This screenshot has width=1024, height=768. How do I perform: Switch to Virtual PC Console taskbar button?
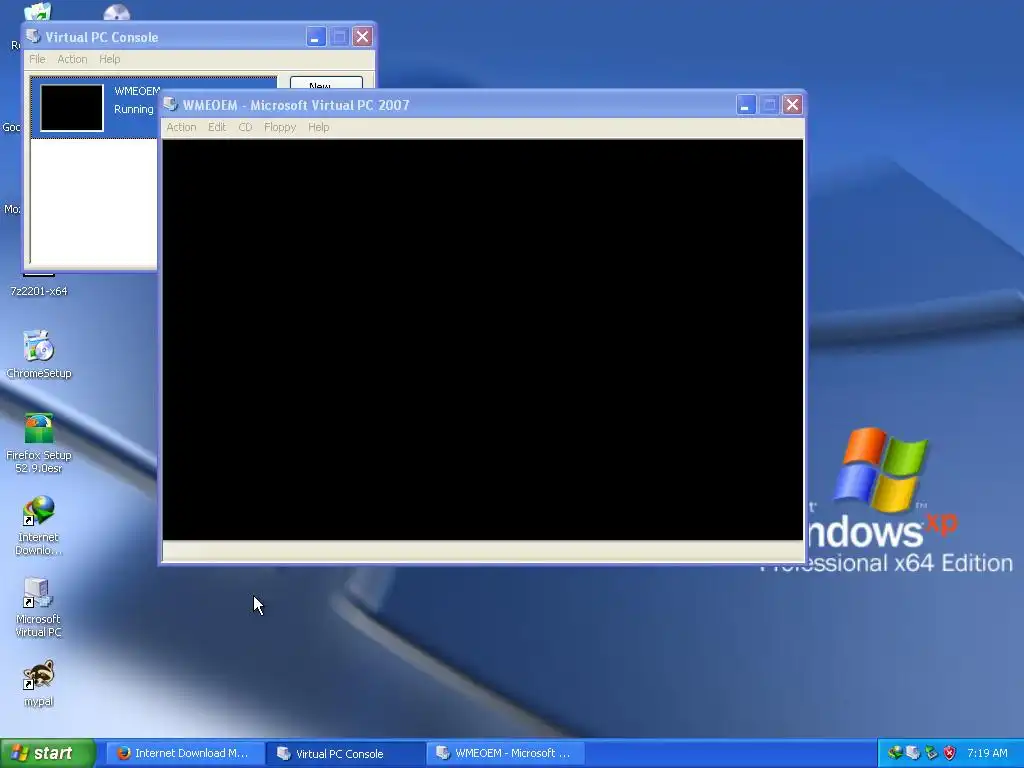tap(346, 754)
